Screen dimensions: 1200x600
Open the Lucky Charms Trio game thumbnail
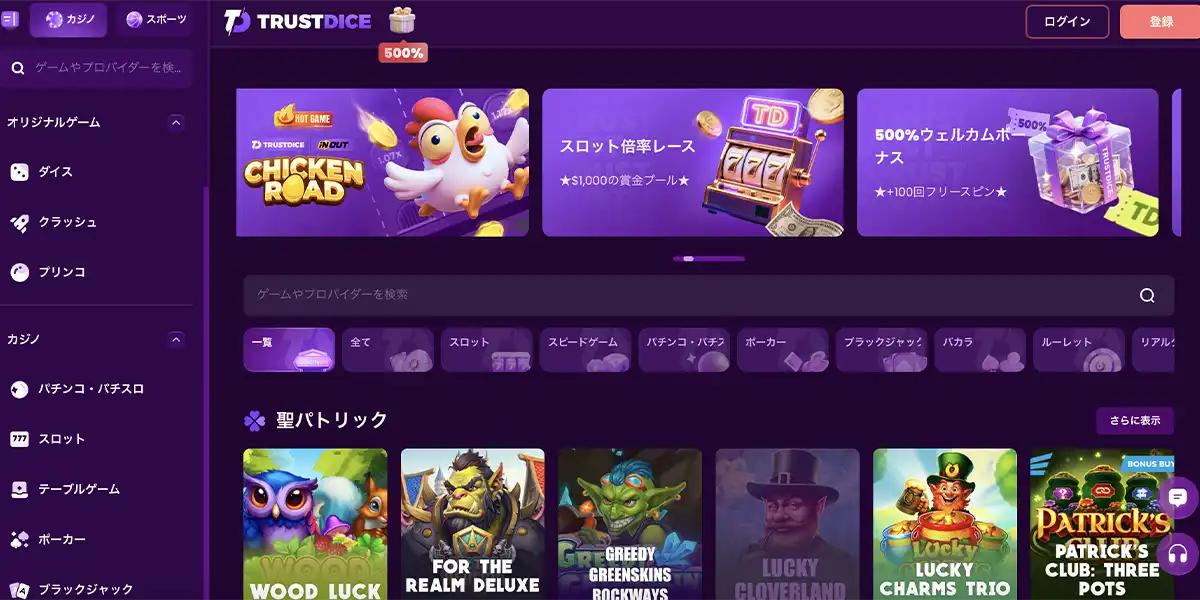pos(945,524)
